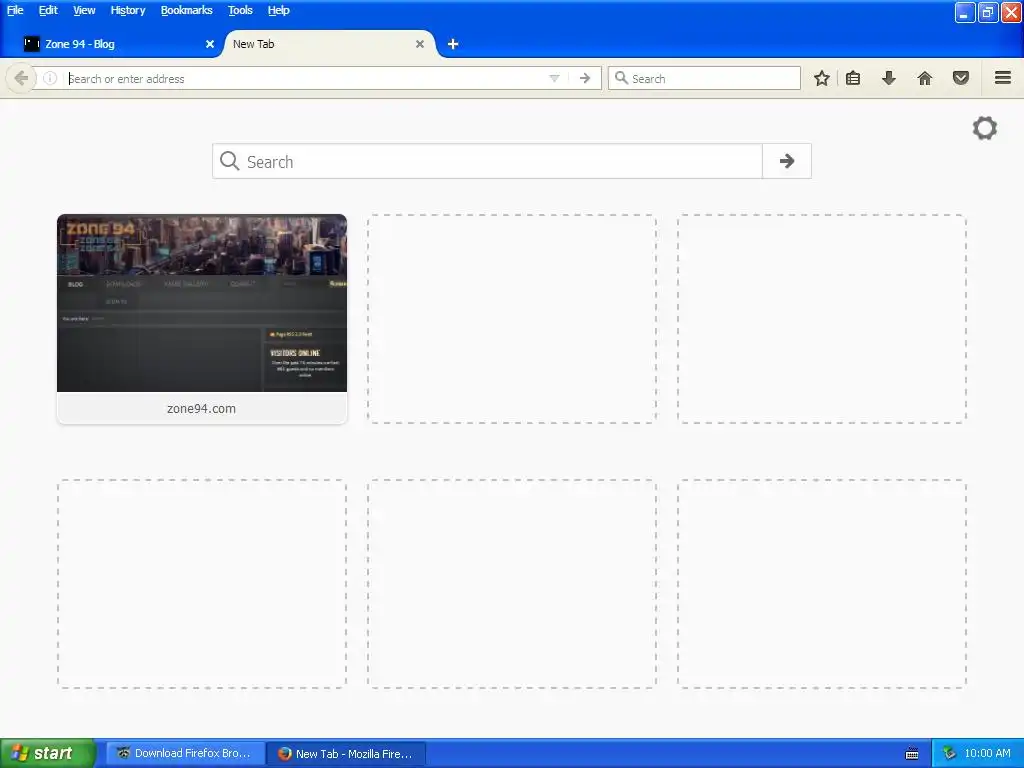Submit page search with arrow button

[787, 161]
